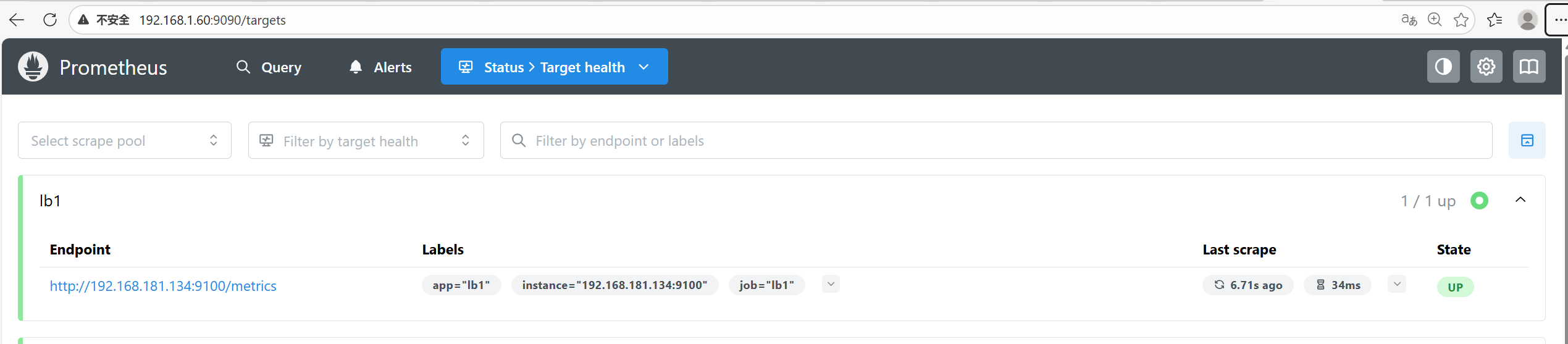Add page to favorites star icon
Screen dimensions: 1568x344
[x=1461, y=20]
